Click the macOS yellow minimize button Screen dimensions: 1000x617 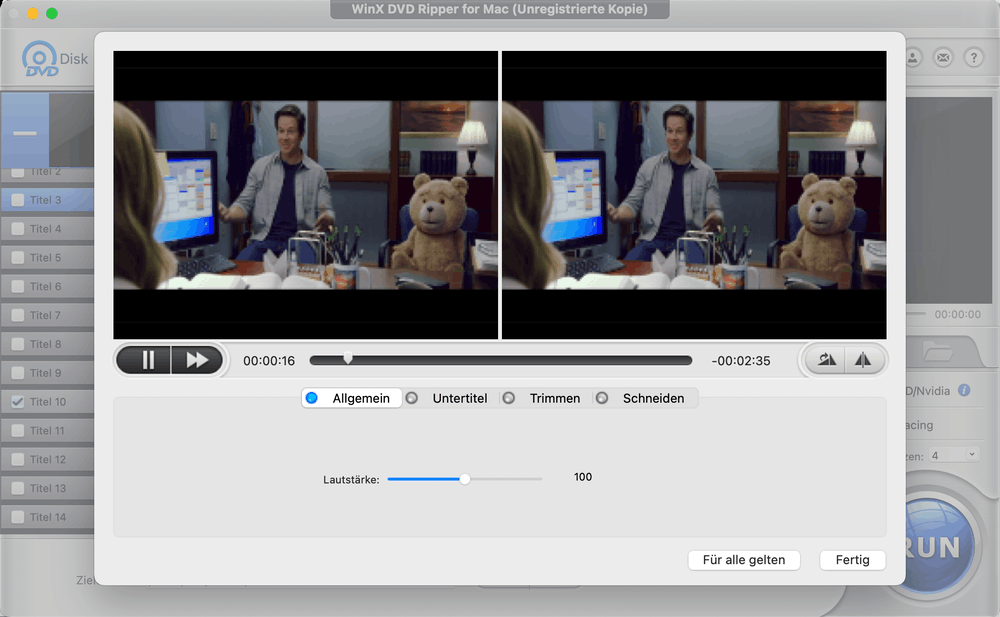tap(33, 13)
